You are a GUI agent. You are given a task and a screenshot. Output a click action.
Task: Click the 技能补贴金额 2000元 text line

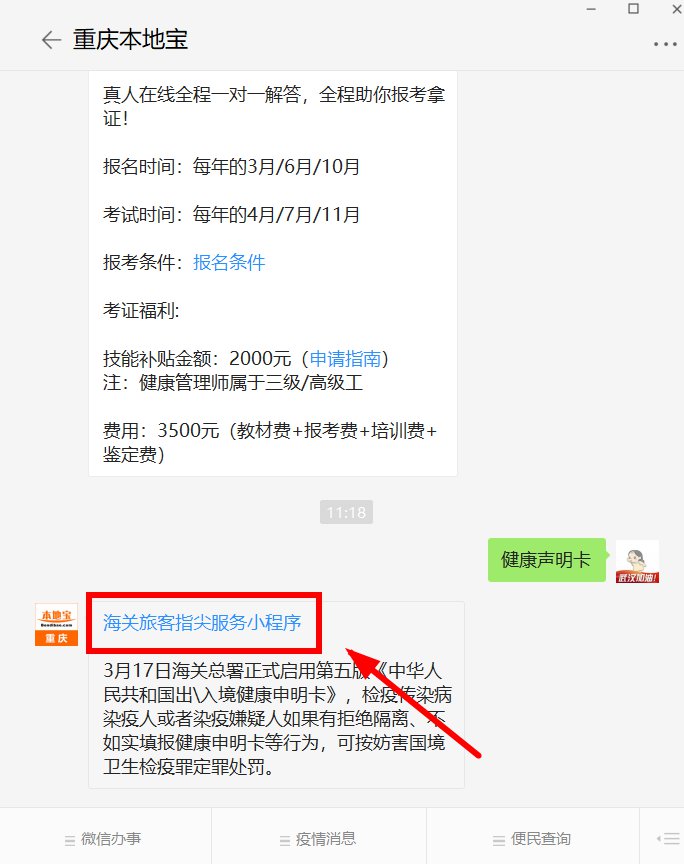click(246, 359)
